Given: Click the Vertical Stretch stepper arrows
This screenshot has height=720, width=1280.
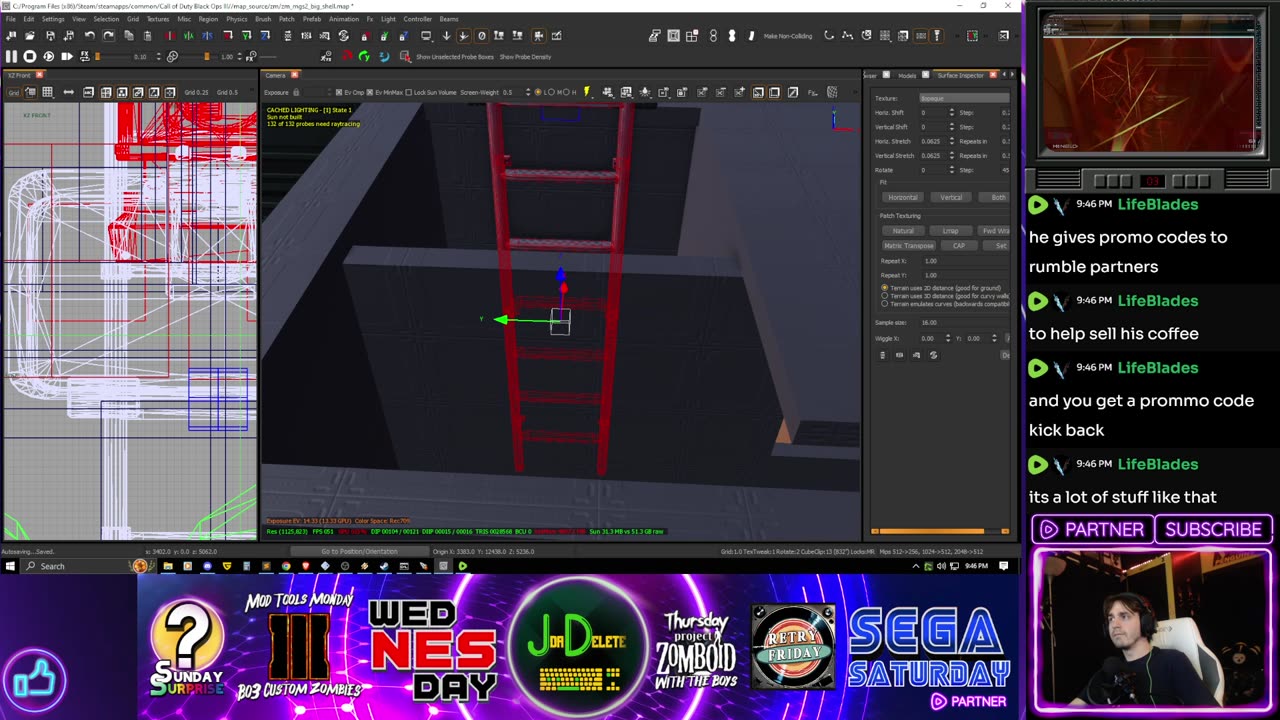Looking at the screenshot, I should (952, 156).
